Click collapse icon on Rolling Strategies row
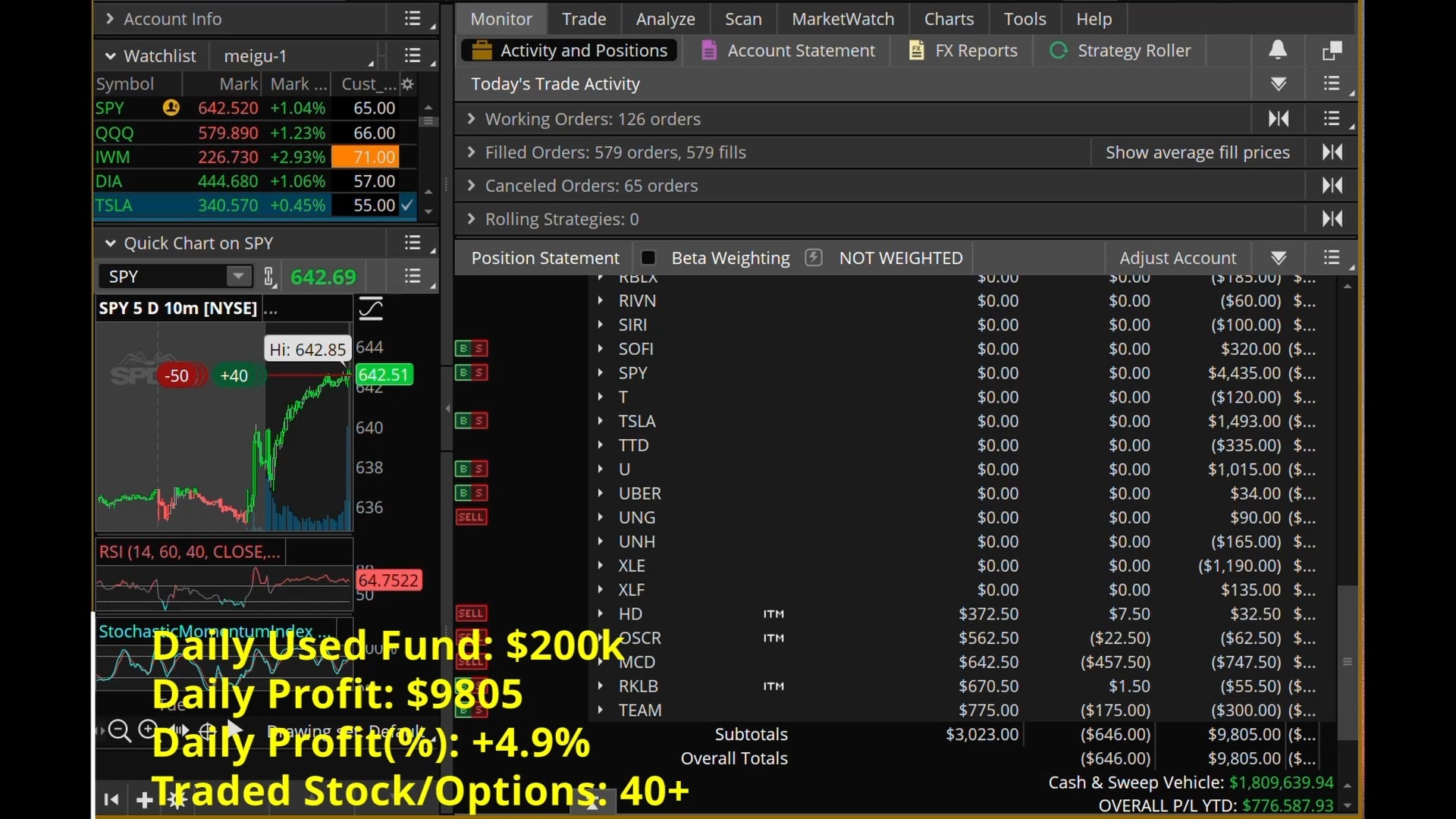The width and height of the screenshot is (1456, 819). [x=1332, y=219]
